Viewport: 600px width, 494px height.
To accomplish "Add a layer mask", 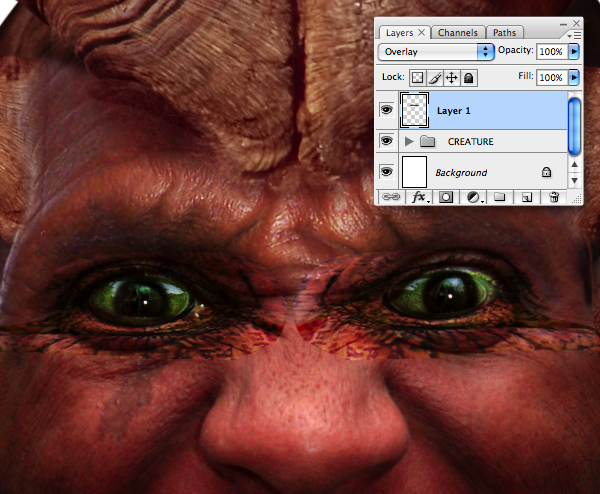I will coord(446,197).
